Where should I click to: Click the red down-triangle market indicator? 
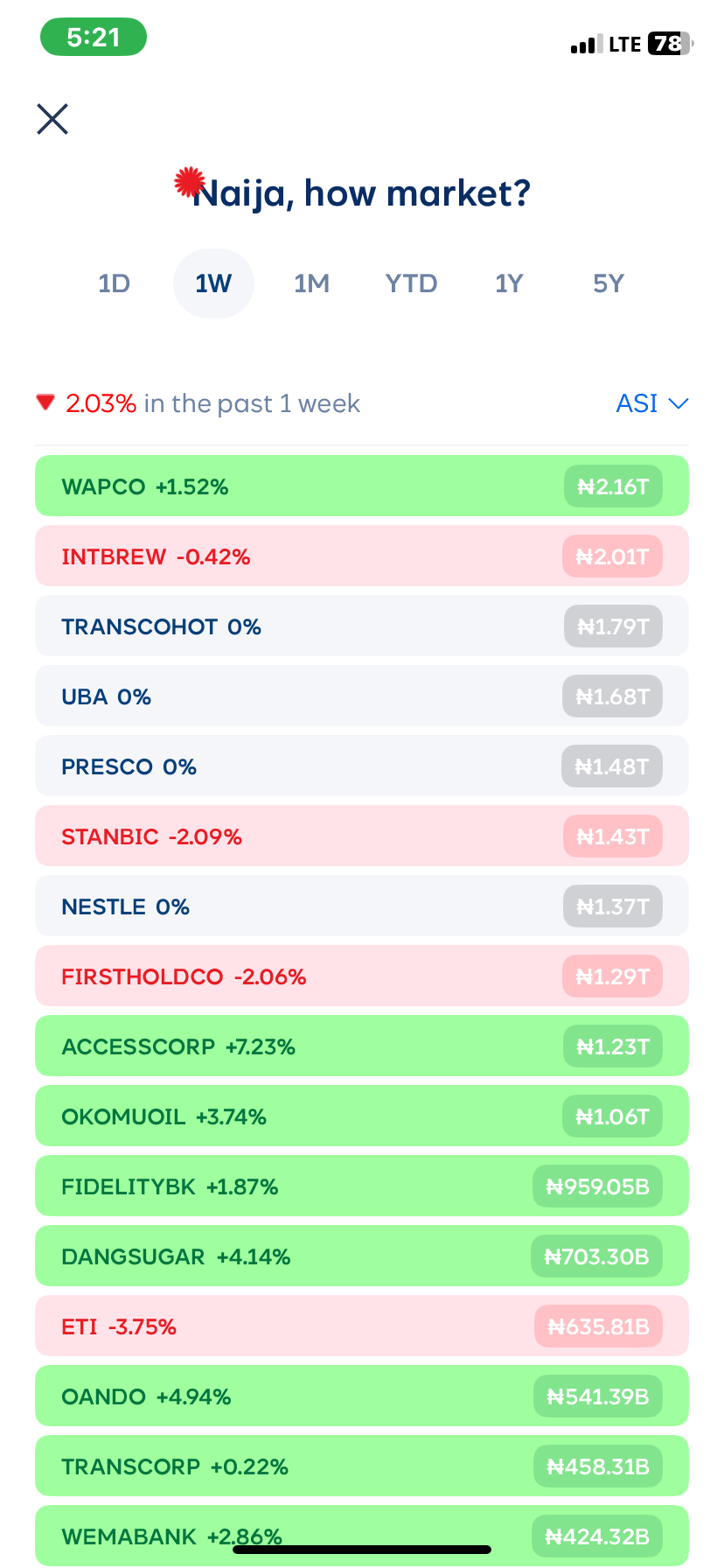pyautogui.click(x=45, y=402)
